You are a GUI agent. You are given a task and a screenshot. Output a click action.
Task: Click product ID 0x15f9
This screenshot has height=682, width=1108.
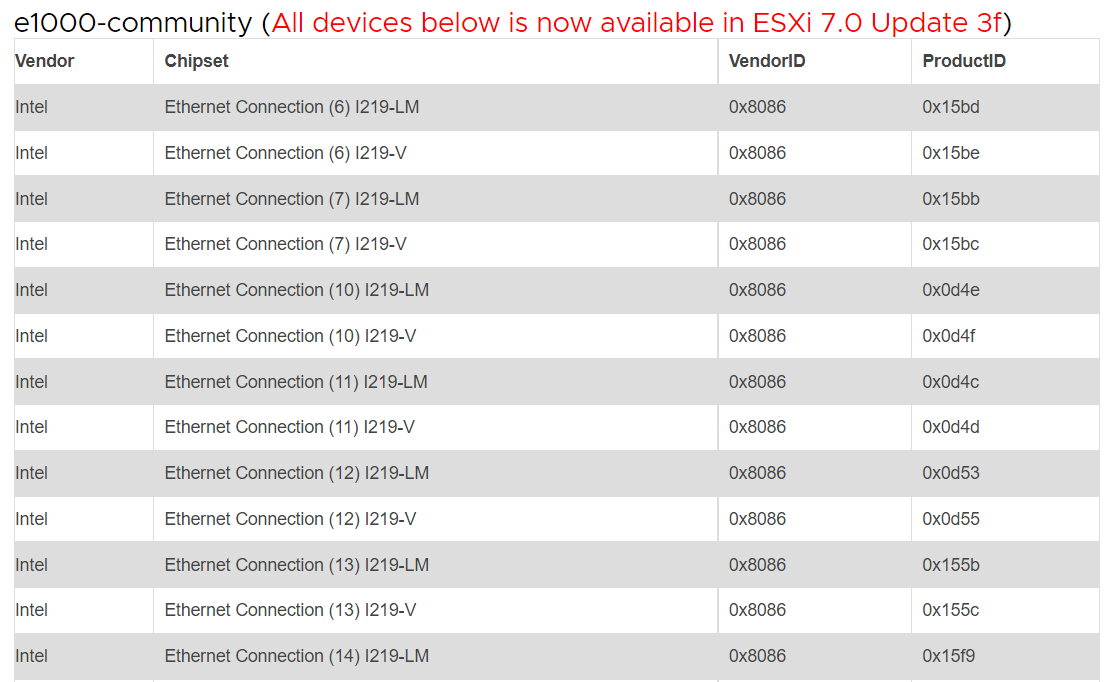click(x=948, y=656)
